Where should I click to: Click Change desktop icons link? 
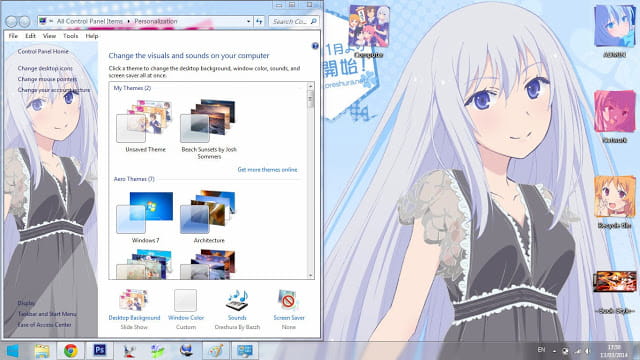coord(45,68)
